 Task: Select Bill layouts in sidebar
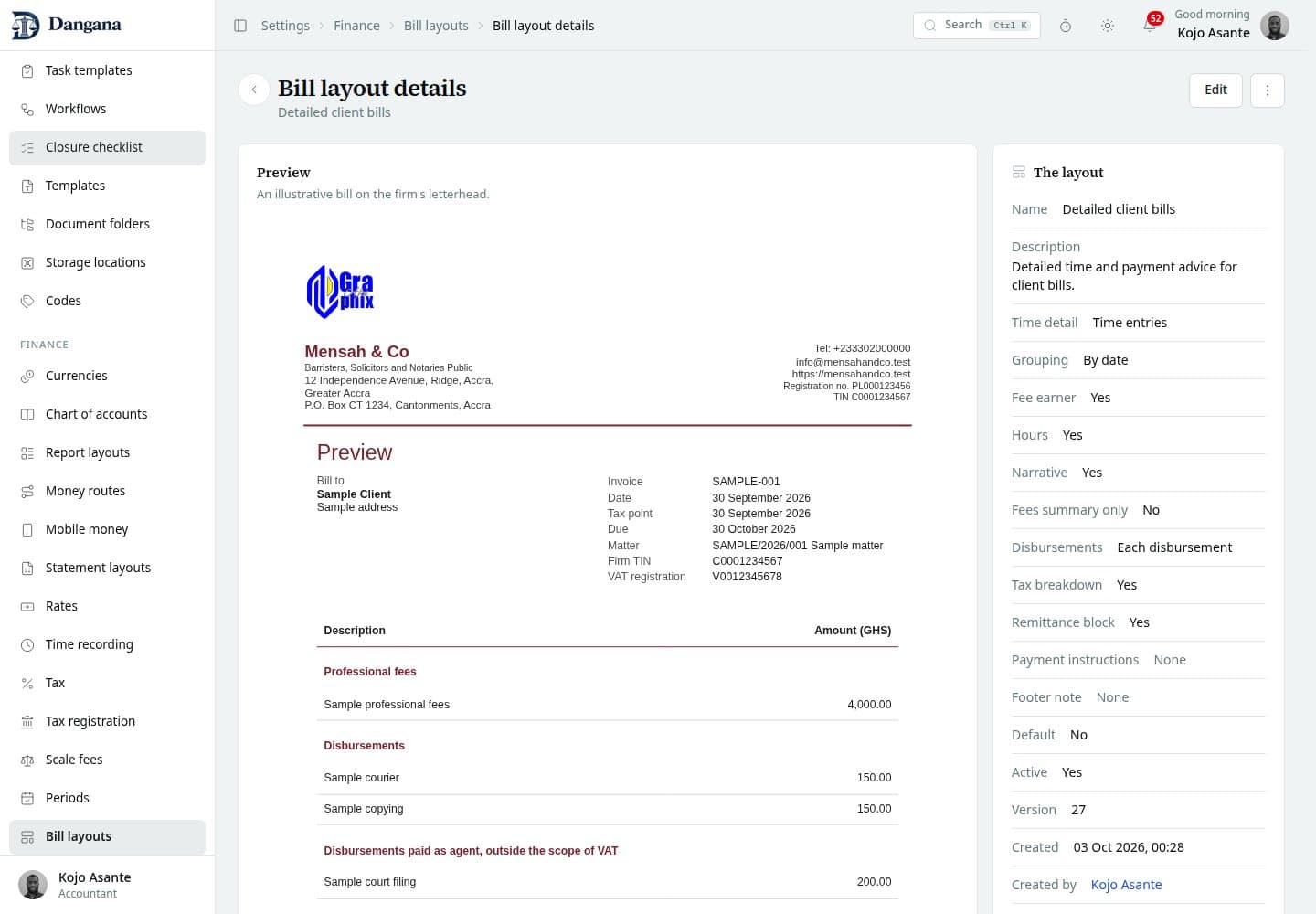click(x=107, y=836)
